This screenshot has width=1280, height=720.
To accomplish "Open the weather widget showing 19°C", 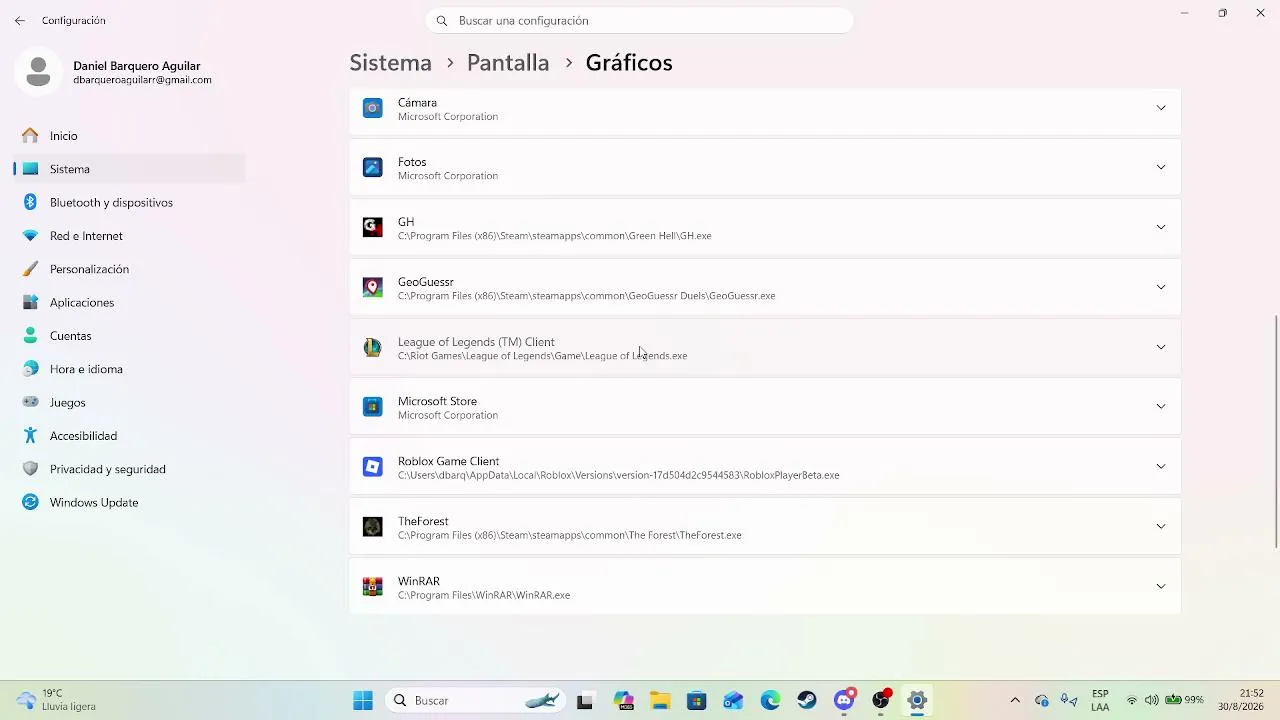I will click(x=58, y=700).
